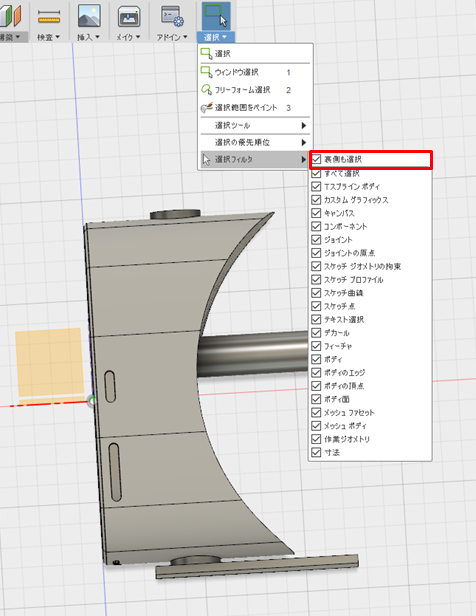Screen dimensions: 476x616
Task: Click the 検査 (Inspect) ruler icon
Action: coord(49,16)
